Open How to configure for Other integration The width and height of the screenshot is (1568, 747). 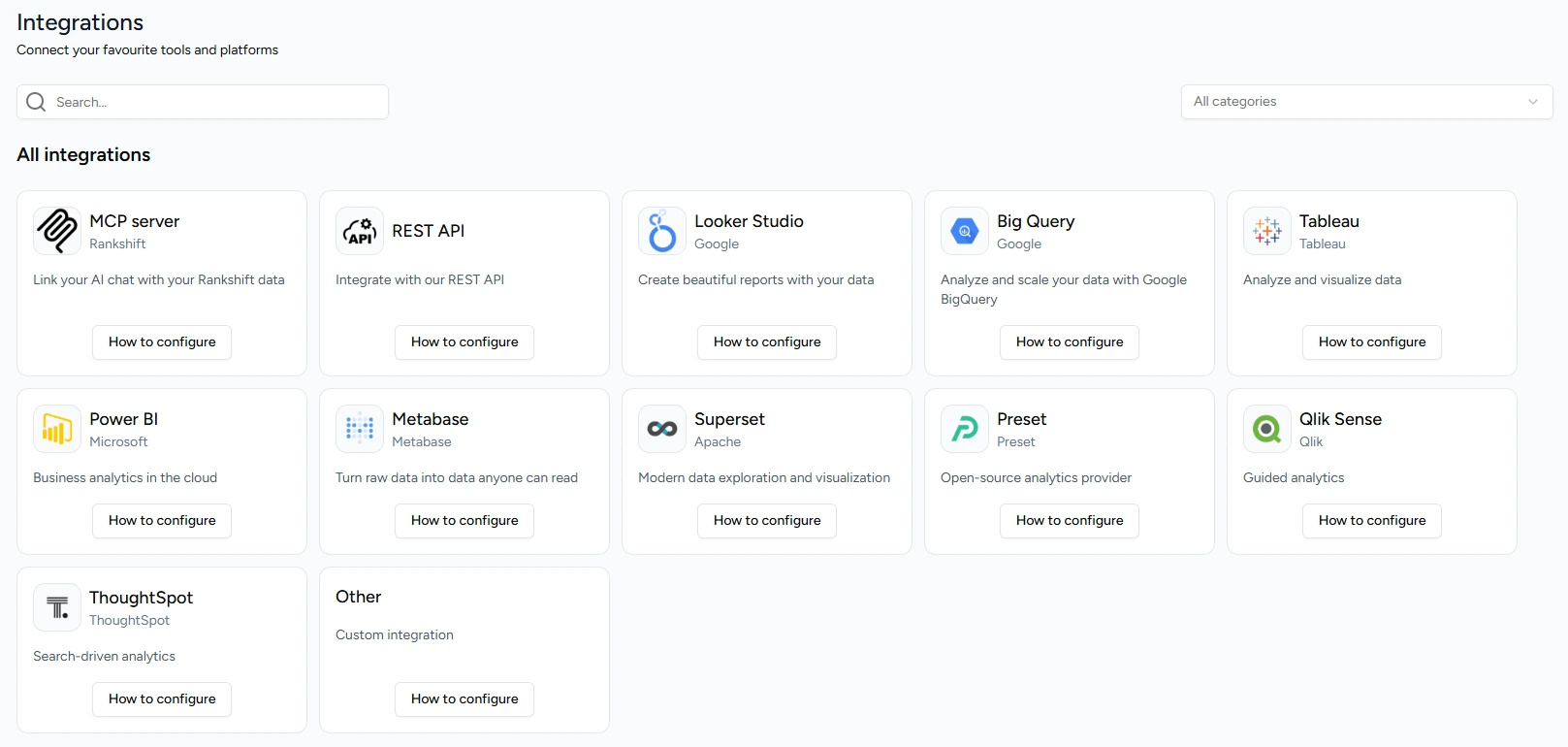(x=464, y=699)
